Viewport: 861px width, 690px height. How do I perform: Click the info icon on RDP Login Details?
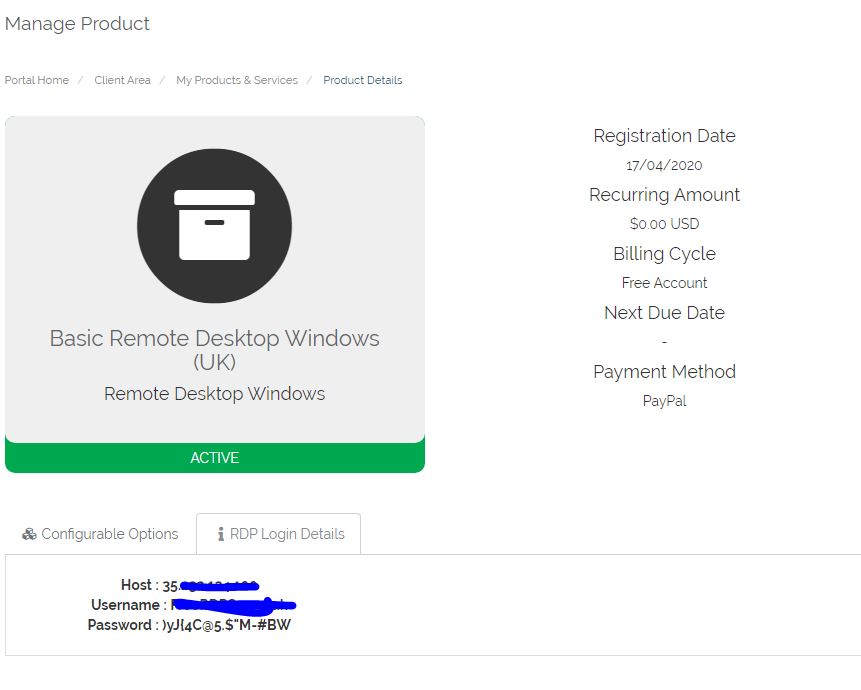point(221,534)
